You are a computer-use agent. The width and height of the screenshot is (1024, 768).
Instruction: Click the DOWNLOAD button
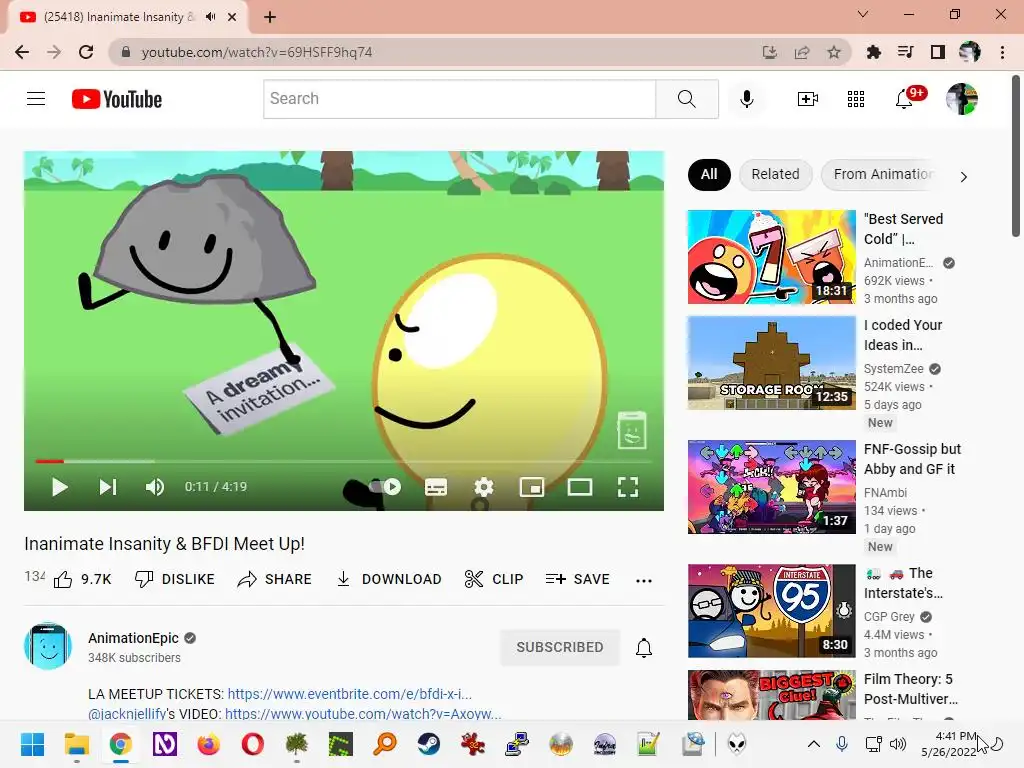(389, 579)
